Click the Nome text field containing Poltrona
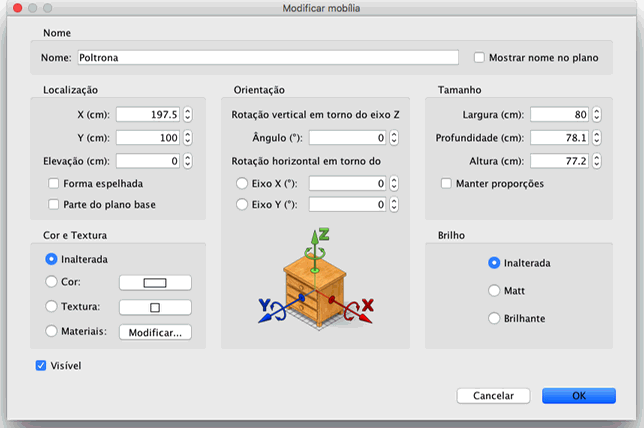 point(268,58)
